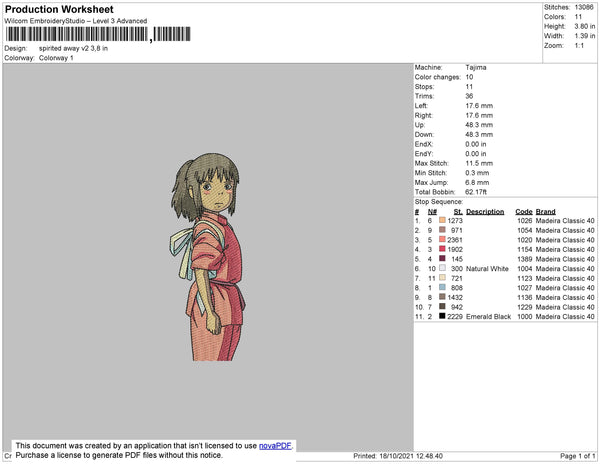Click the Stop Sequence heading
This screenshot has width=600, height=464.
[441, 202]
